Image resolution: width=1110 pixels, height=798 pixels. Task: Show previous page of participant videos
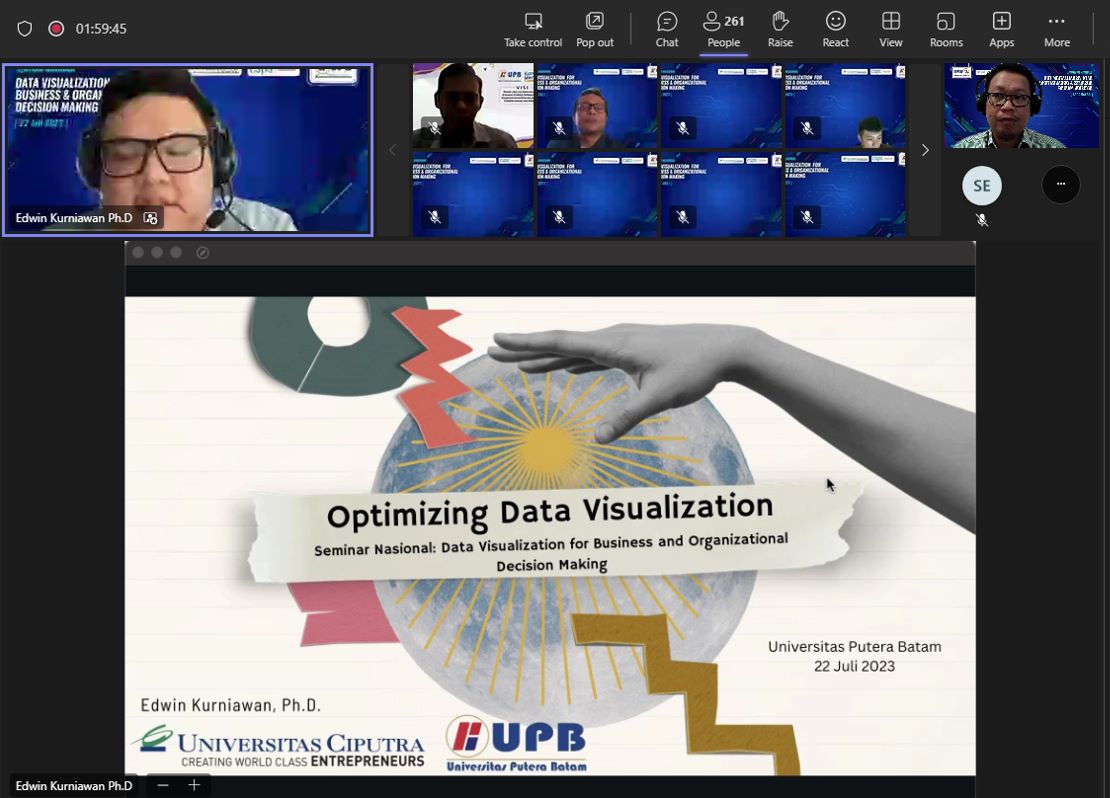tap(392, 150)
